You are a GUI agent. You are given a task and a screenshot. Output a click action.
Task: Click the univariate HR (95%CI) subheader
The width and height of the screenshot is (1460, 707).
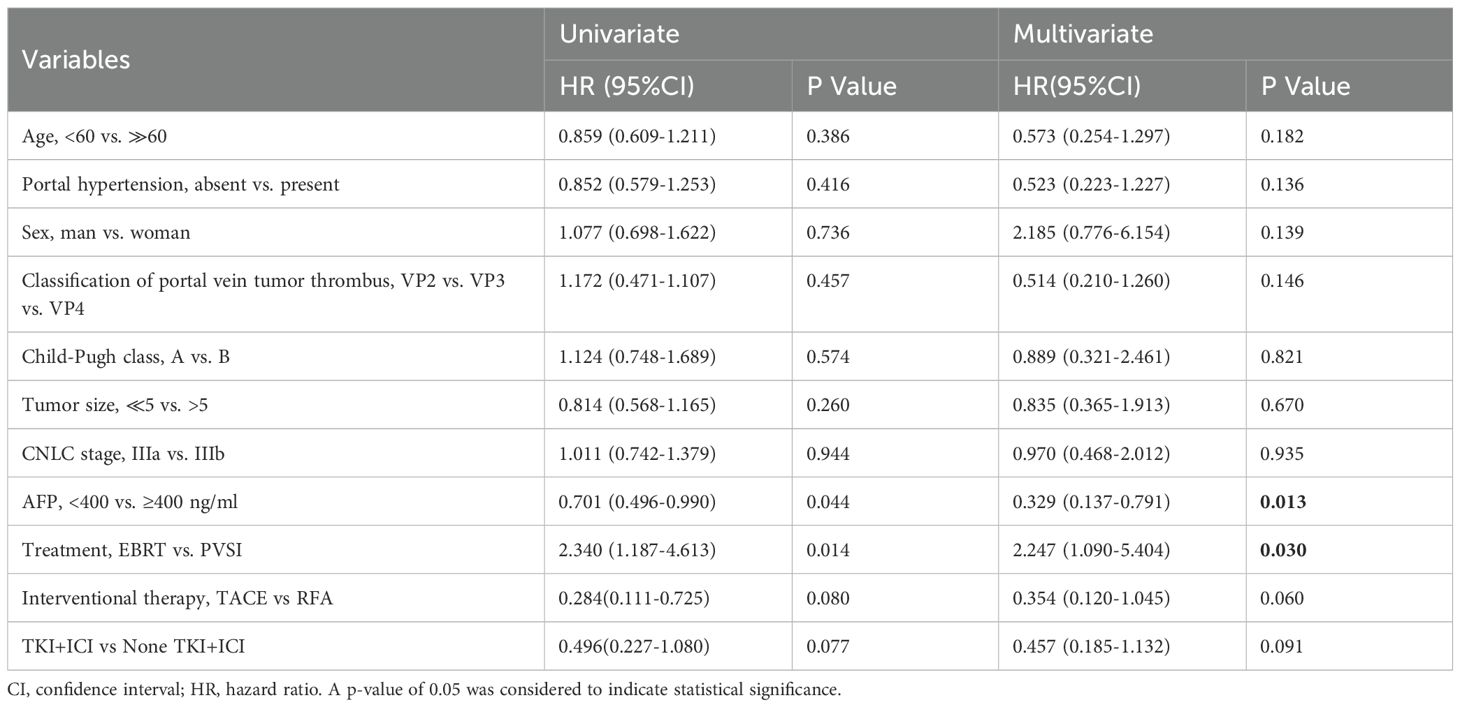627,86
